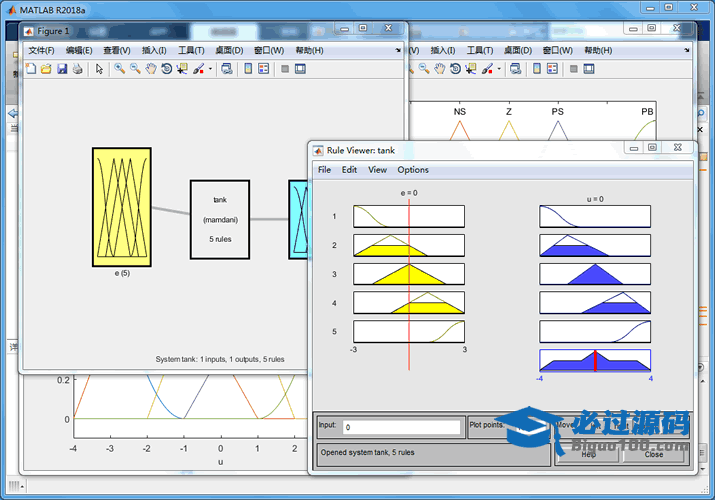Open 编辑(E) menu in Figure 1
The height and width of the screenshot is (500, 715).
tap(79, 50)
